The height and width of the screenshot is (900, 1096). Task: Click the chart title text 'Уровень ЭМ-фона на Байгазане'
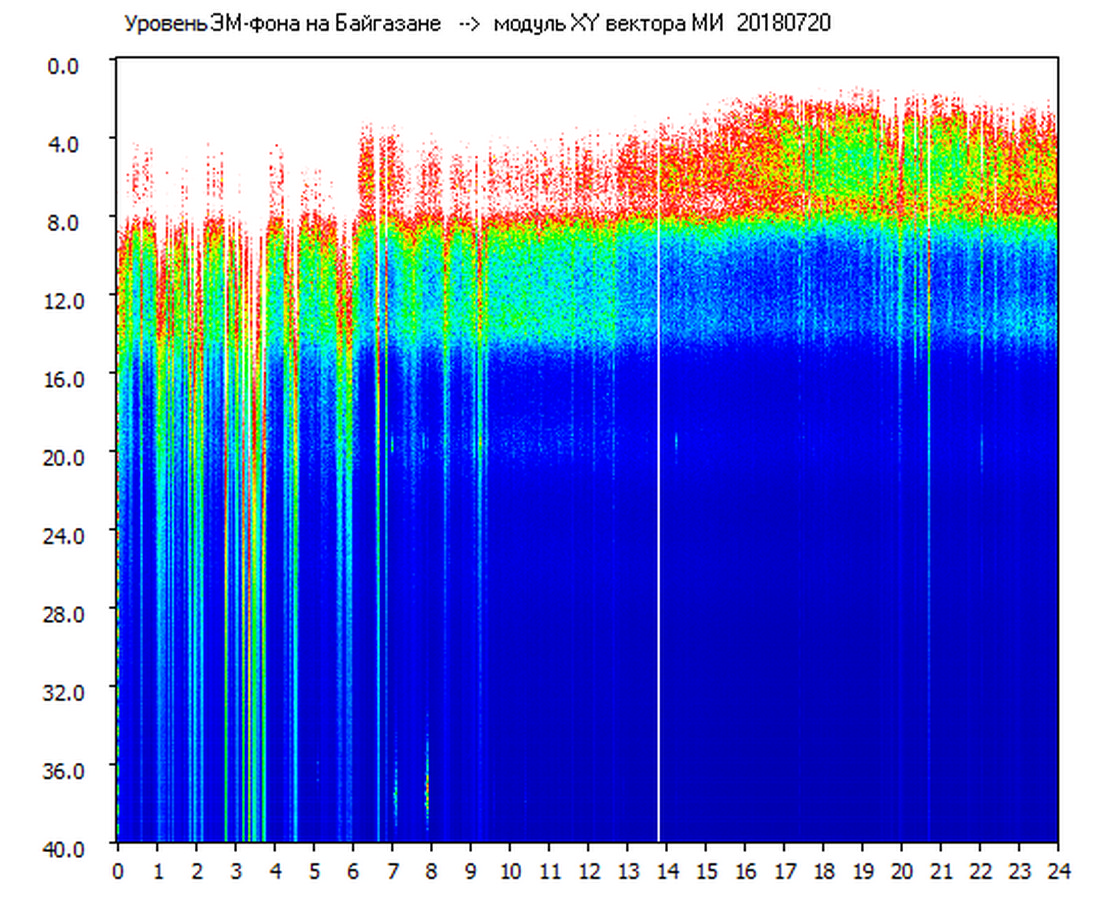[x=282, y=24]
